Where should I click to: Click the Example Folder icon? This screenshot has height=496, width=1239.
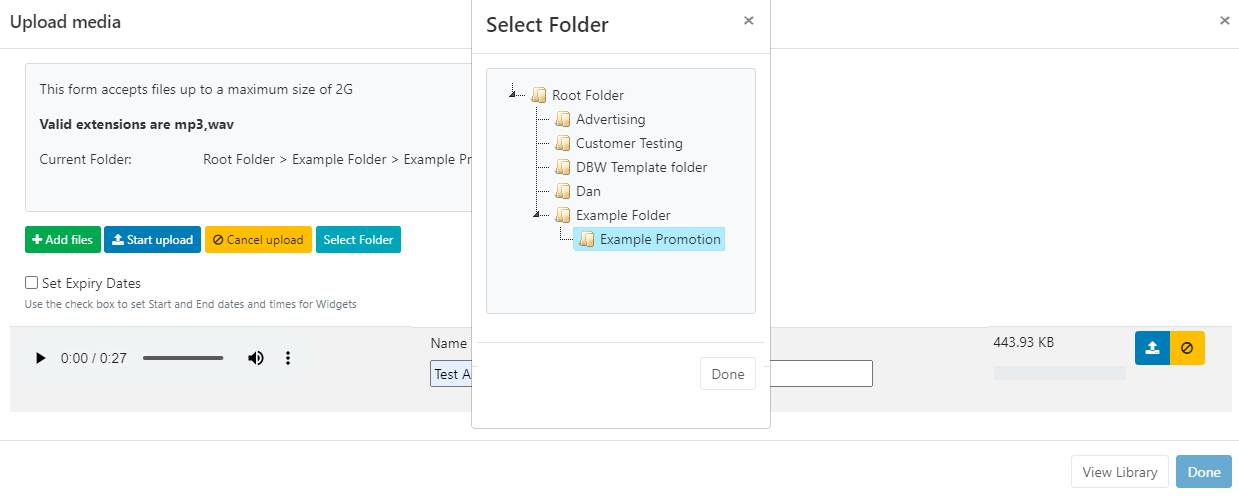coord(563,215)
